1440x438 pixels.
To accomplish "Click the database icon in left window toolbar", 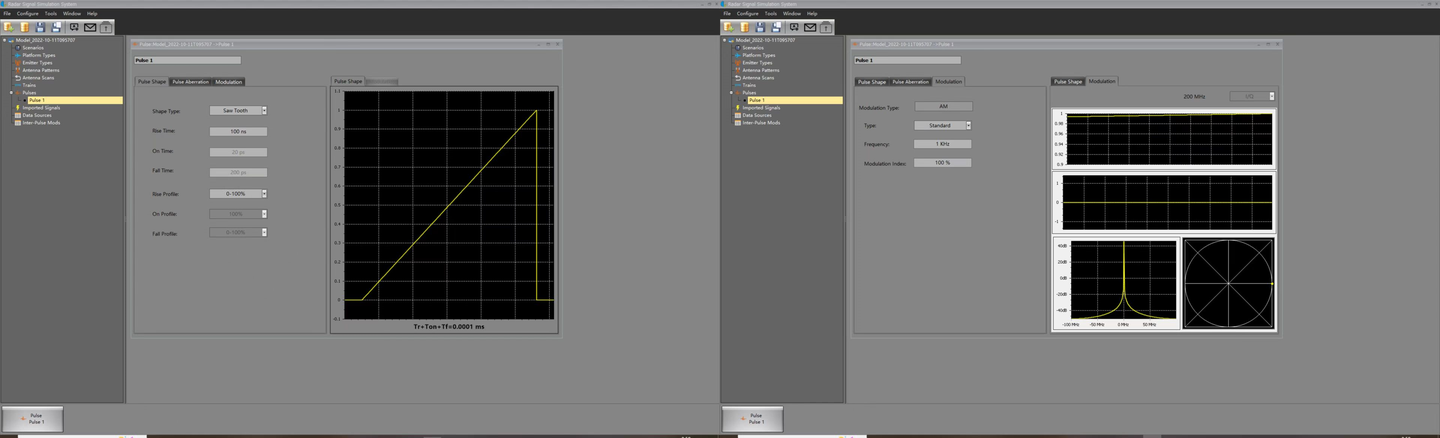I will (x=24, y=27).
